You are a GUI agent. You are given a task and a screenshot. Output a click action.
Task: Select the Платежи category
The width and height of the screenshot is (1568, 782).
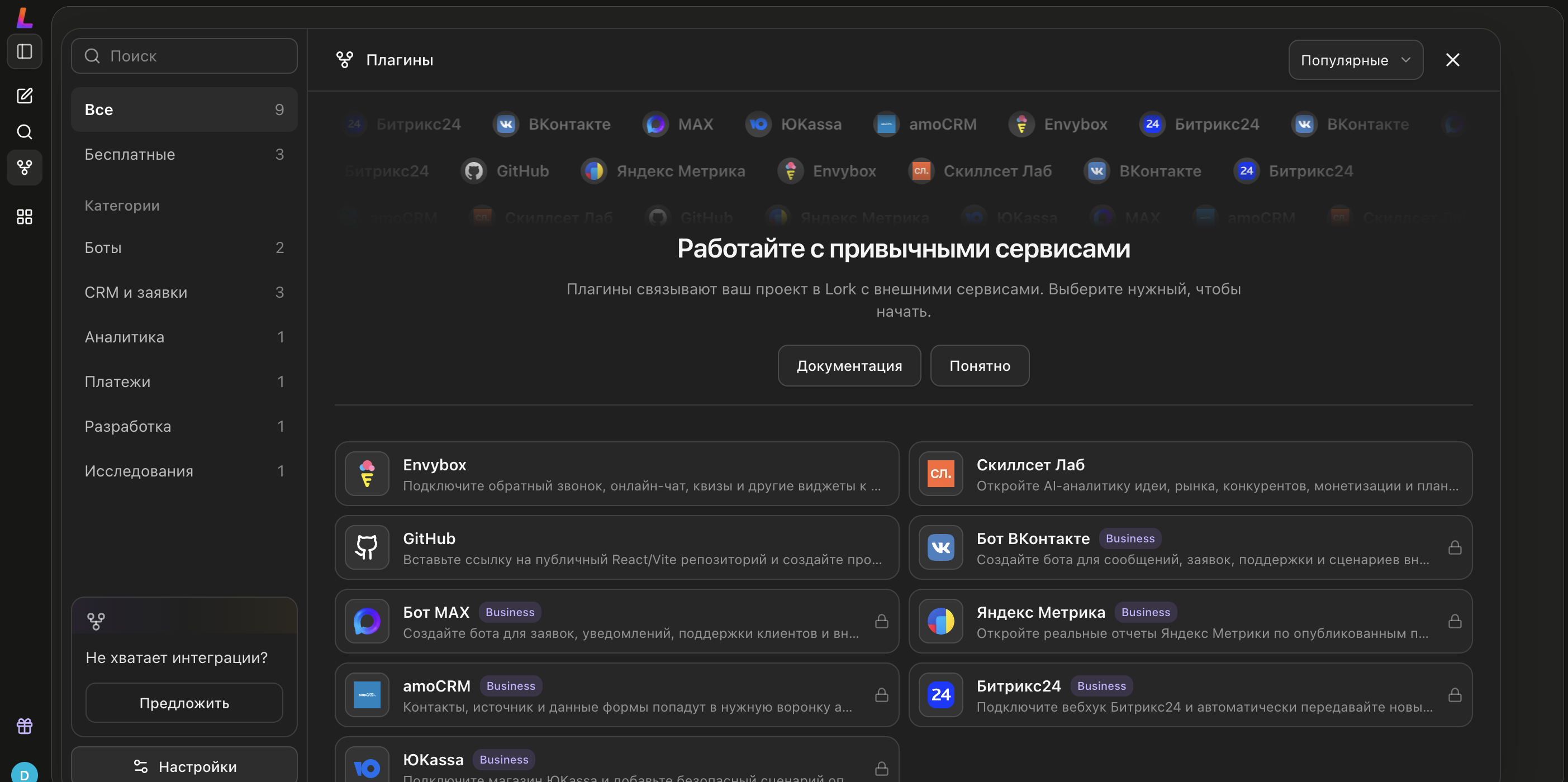pyautogui.click(x=184, y=382)
